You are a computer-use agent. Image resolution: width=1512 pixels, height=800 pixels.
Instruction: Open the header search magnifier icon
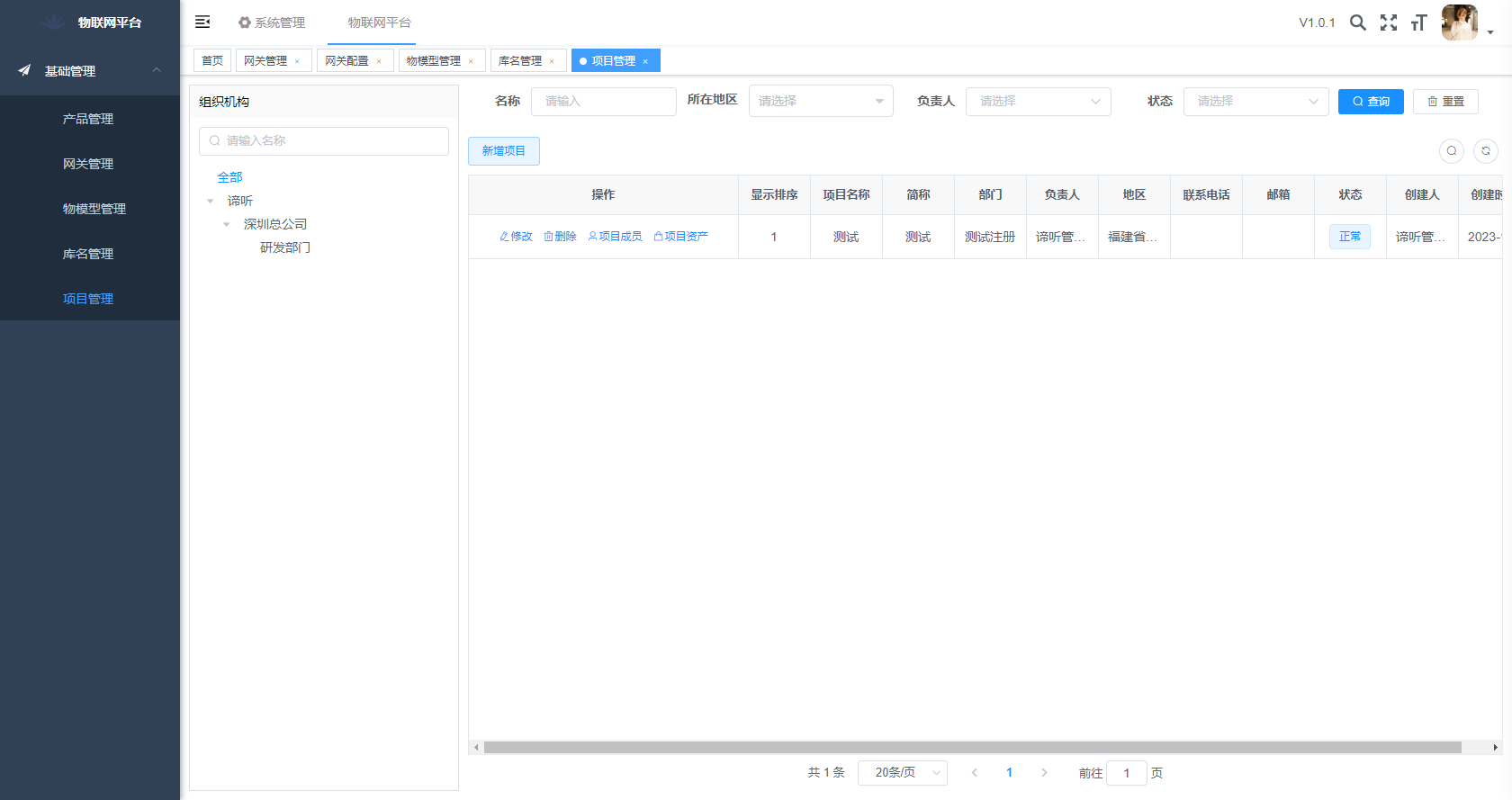pos(1357,22)
